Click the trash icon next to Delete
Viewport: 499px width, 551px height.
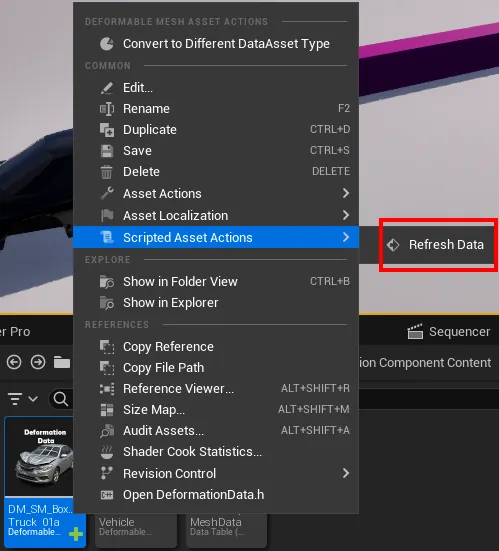pyautogui.click(x=106, y=172)
